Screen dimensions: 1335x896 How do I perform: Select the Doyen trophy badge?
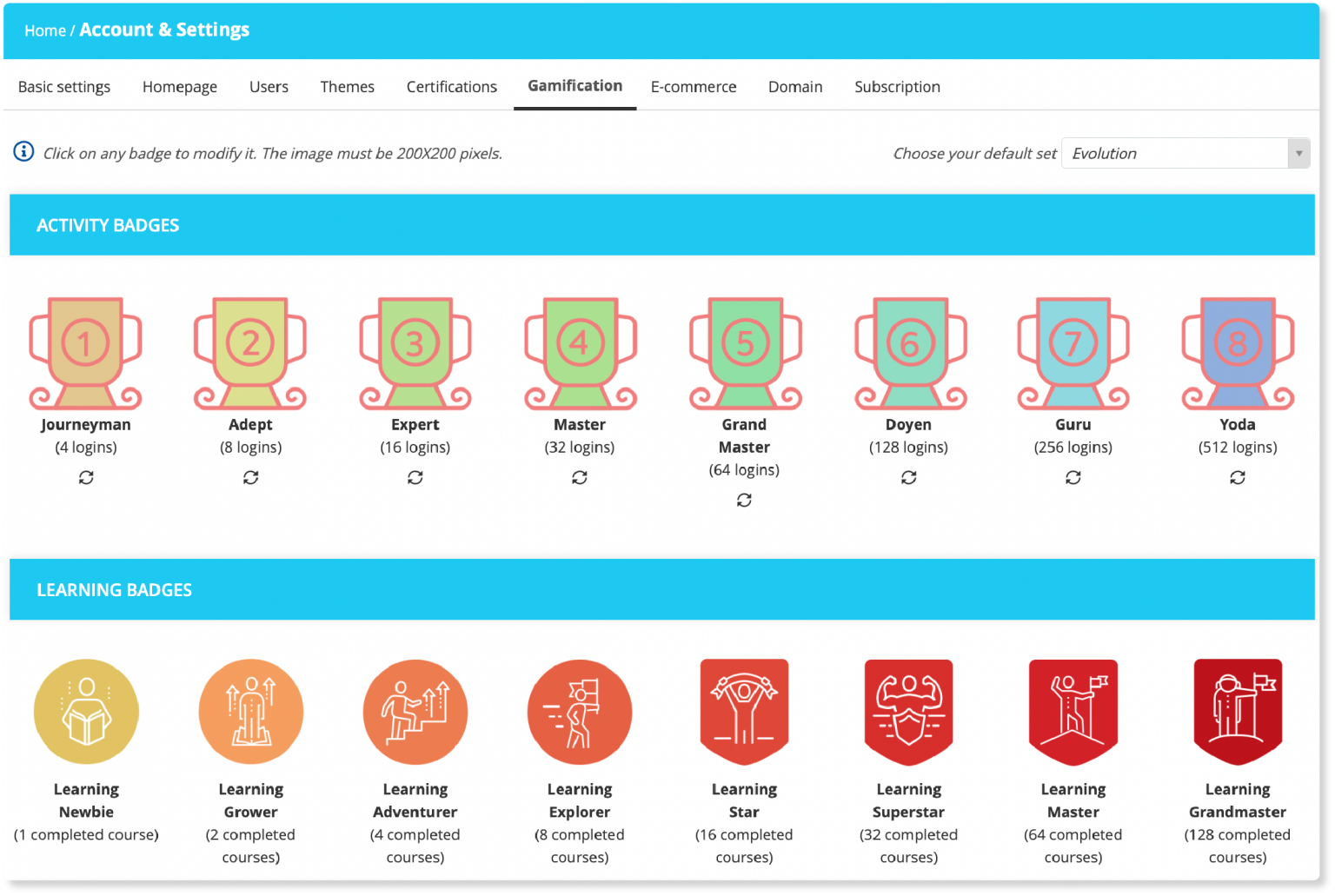[x=908, y=352]
